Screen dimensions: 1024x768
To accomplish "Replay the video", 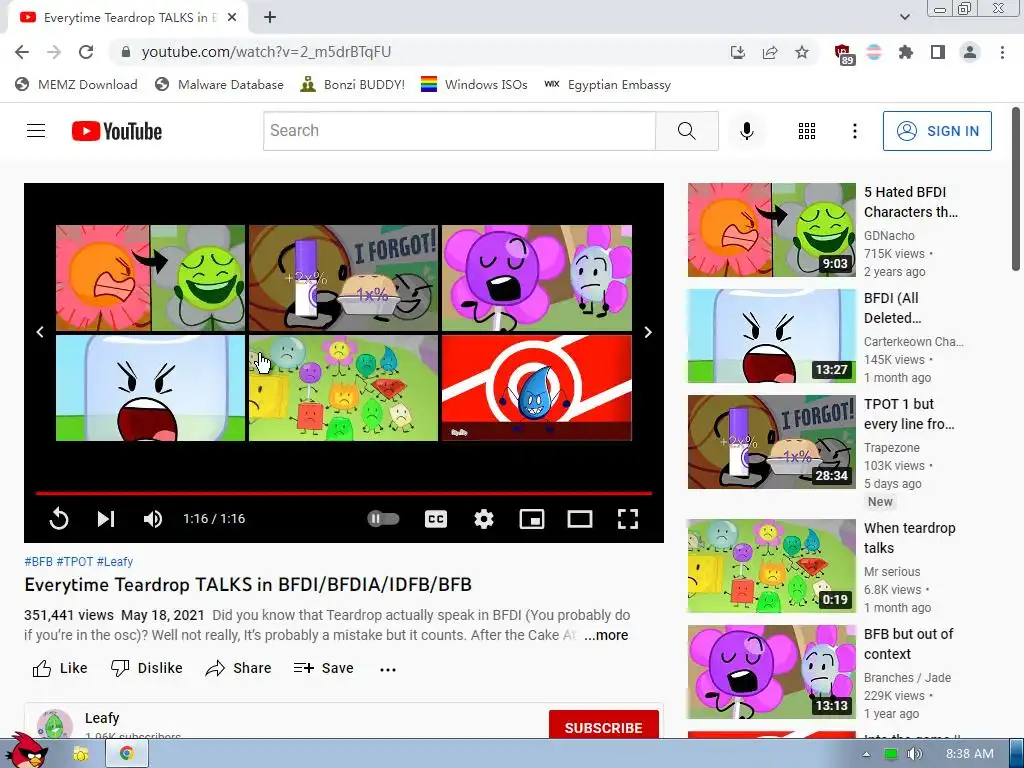I will [59, 519].
